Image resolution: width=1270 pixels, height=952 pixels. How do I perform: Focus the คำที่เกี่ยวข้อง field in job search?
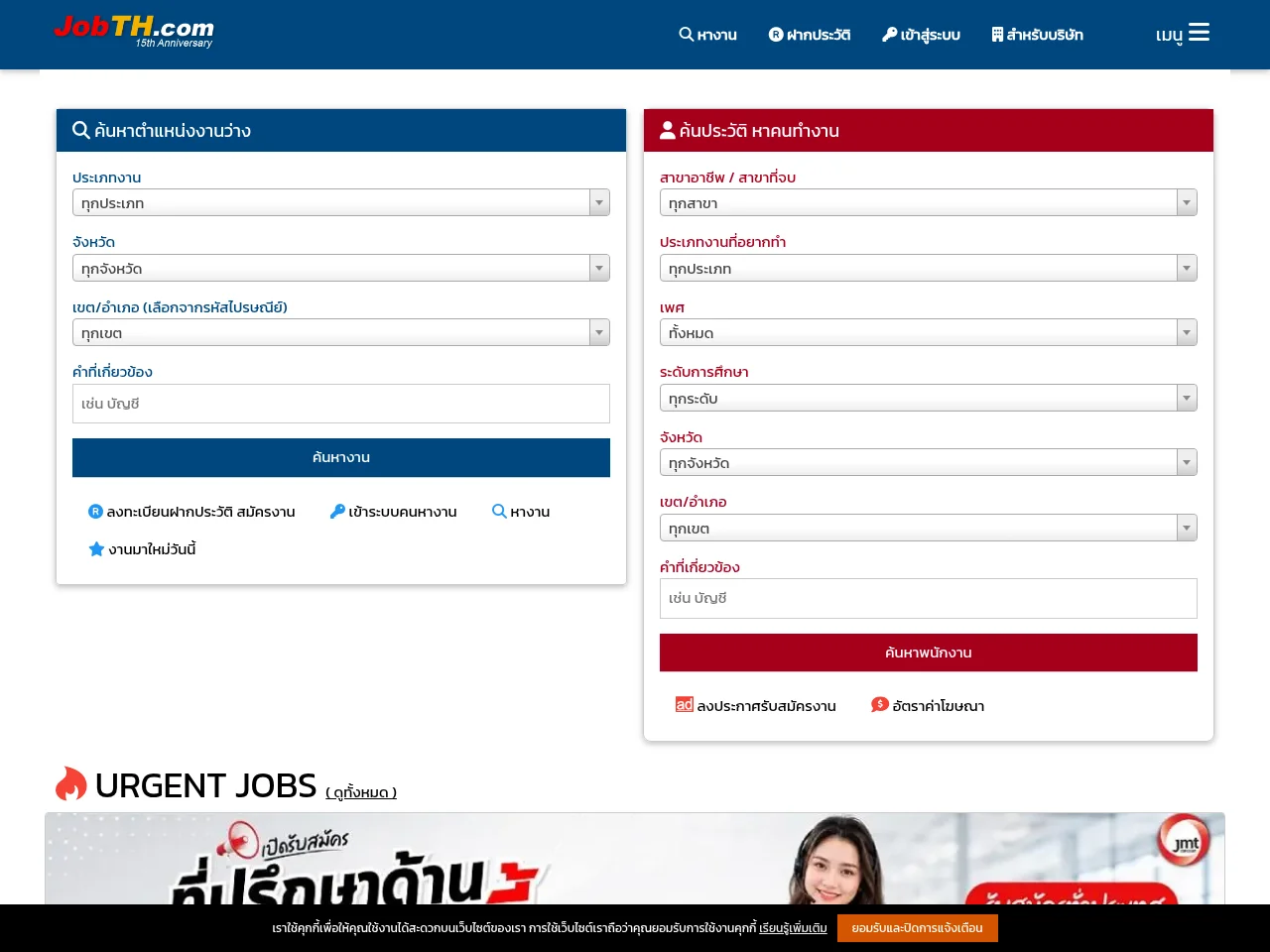[341, 404]
